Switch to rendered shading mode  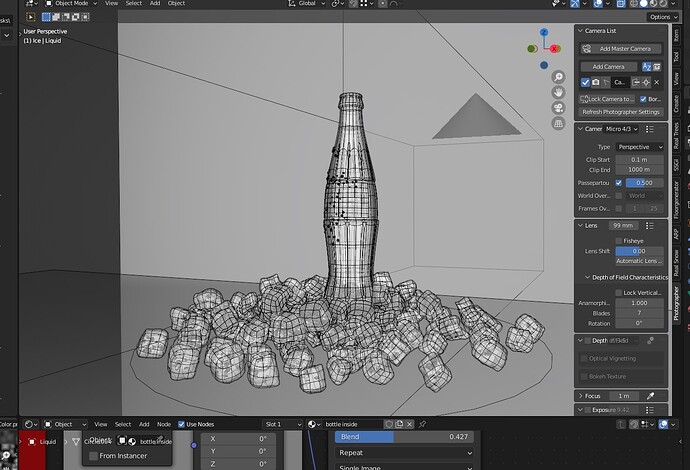[663, 4]
